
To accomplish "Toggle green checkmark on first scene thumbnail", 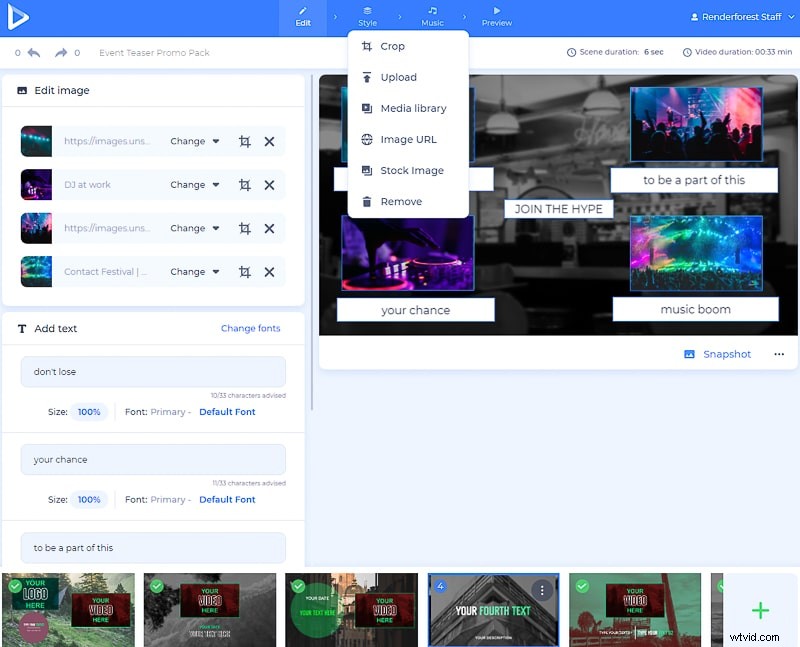I will (15, 586).
